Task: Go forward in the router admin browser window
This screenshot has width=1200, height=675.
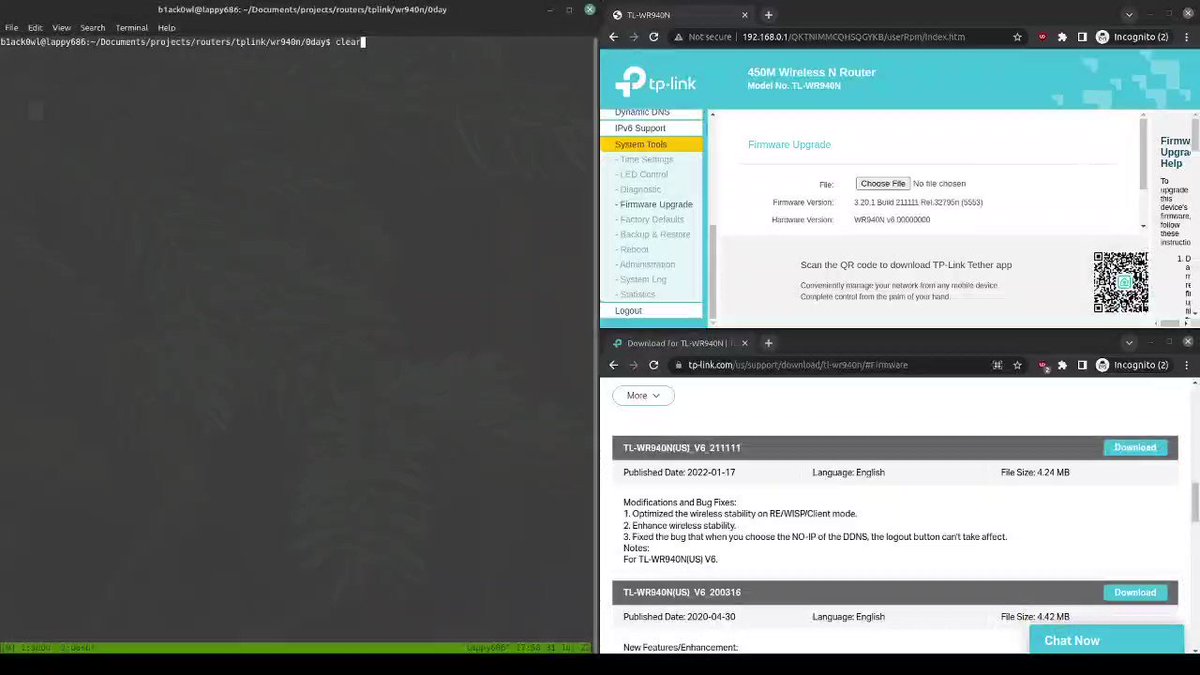Action: [634, 37]
